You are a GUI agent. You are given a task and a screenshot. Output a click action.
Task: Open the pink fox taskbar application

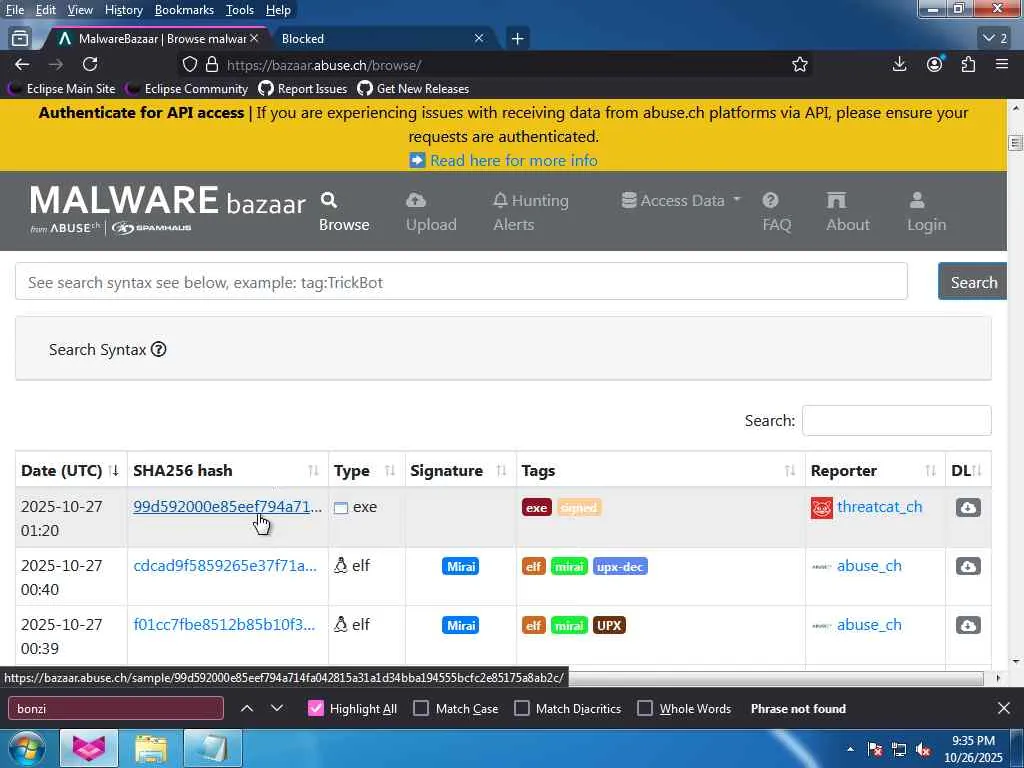tap(89, 748)
